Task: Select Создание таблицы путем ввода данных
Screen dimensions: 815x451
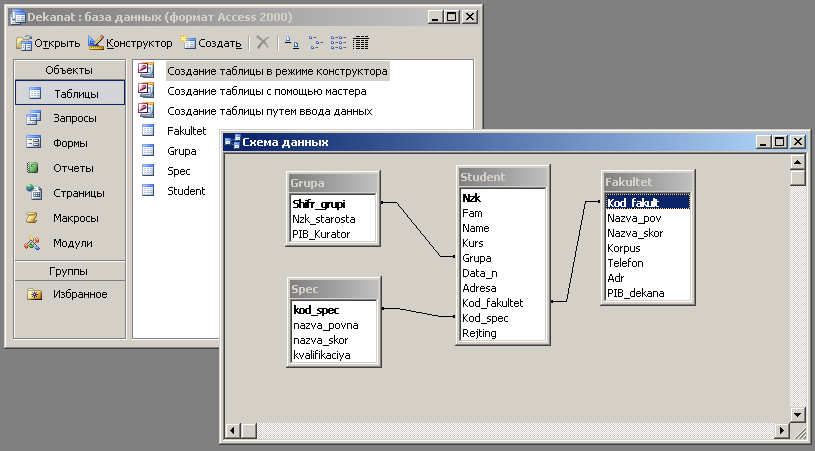Action: tap(270, 111)
